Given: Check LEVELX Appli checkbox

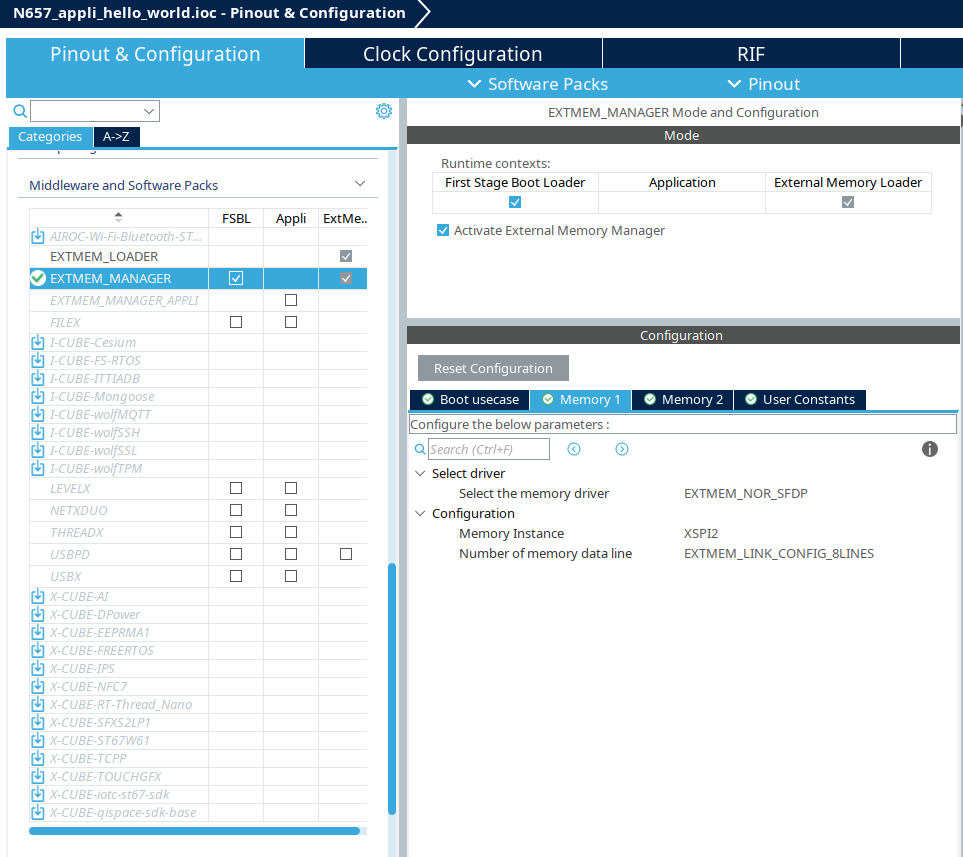Looking at the screenshot, I should coord(291,488).
